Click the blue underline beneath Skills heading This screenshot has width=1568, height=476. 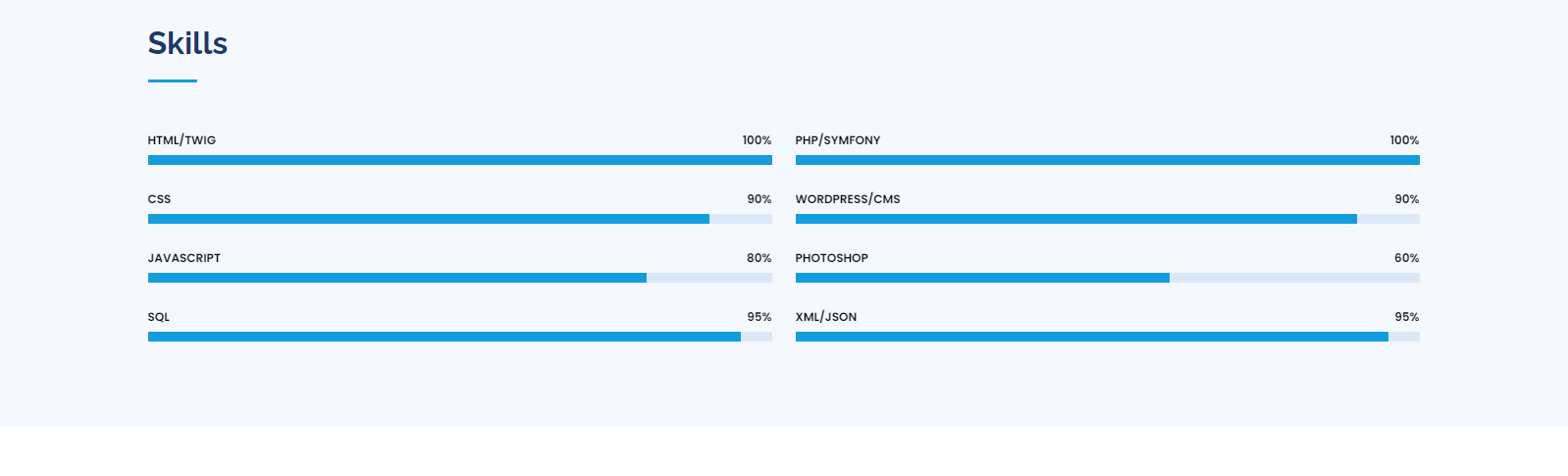(173, 80)
